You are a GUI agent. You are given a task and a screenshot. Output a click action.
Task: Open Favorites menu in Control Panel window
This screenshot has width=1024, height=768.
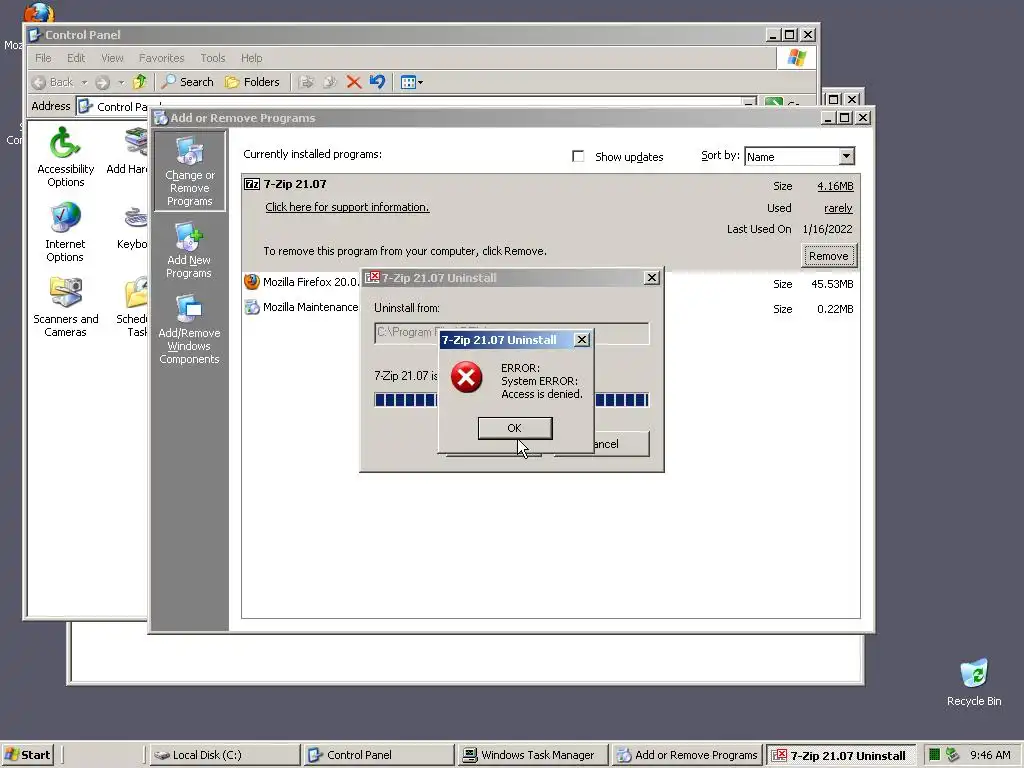(x=161, y=58)
